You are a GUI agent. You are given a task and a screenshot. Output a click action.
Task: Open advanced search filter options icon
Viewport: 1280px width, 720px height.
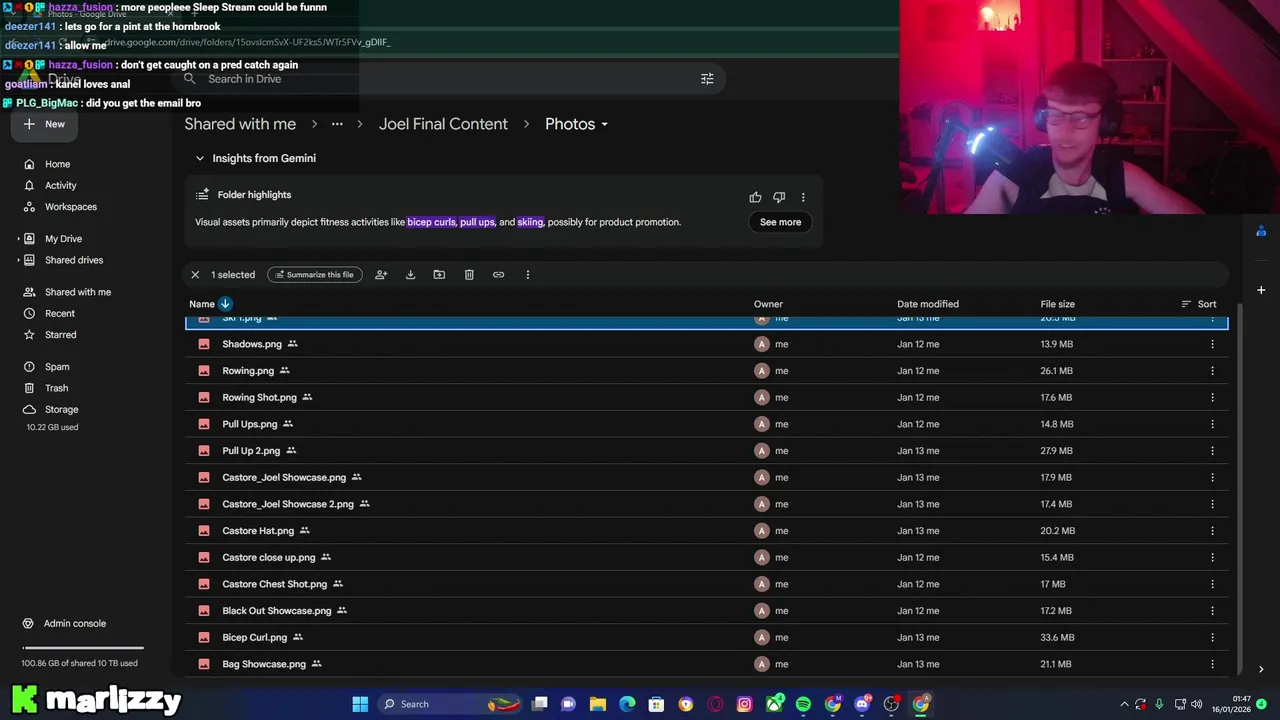(707, 79)
